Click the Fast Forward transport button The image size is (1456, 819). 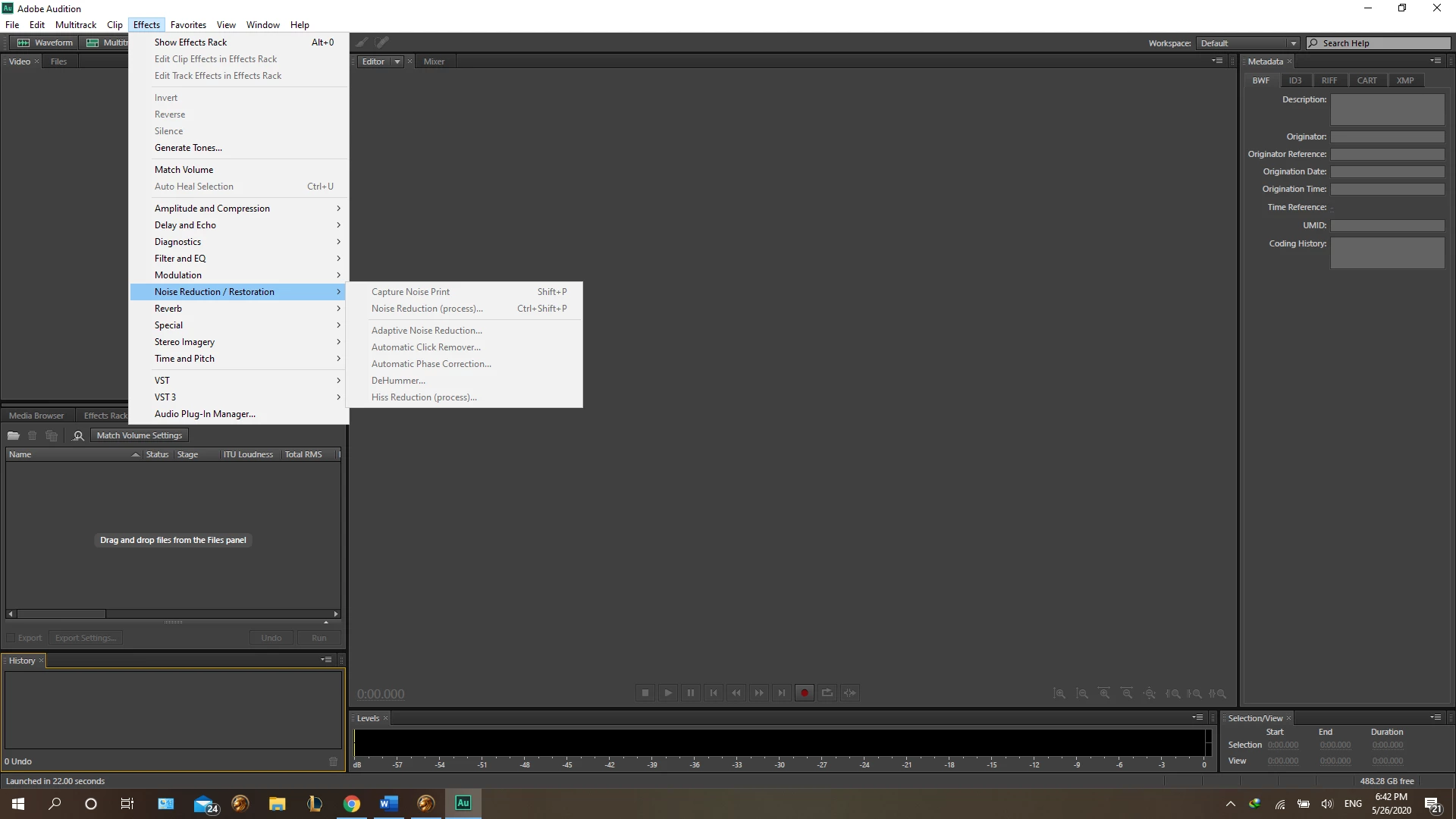tap(759, 692)
